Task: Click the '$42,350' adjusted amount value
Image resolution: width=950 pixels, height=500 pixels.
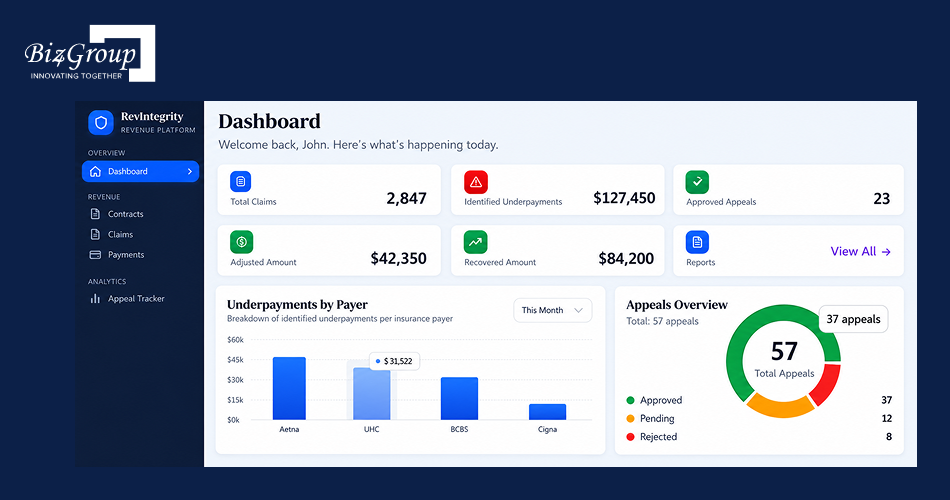Action: pos(399,259)
